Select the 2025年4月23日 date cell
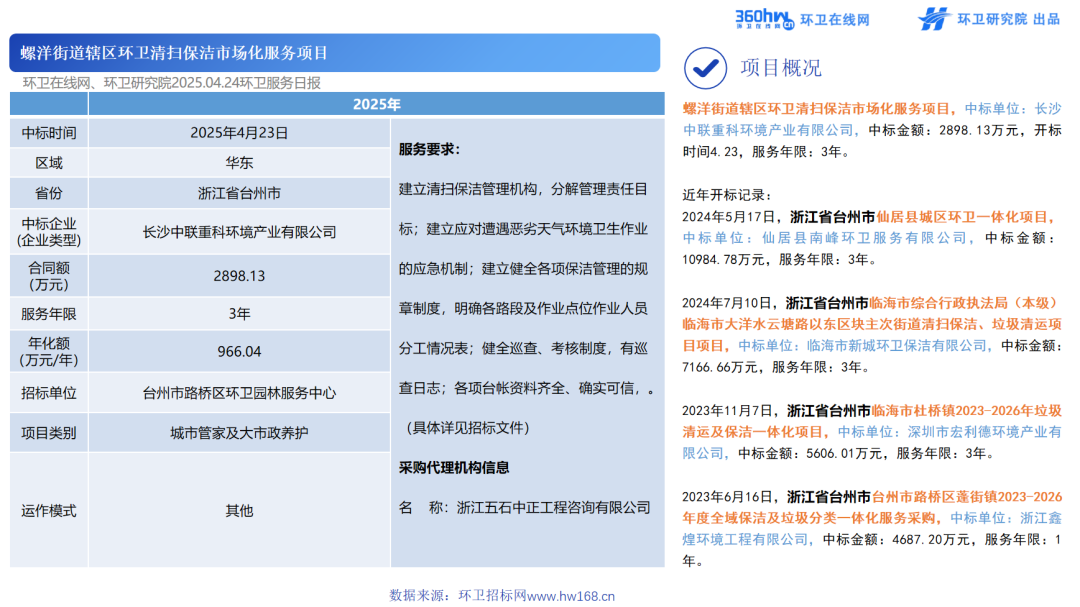The image size is (1080, 607). pyautogui.click(x=239, y=133)
